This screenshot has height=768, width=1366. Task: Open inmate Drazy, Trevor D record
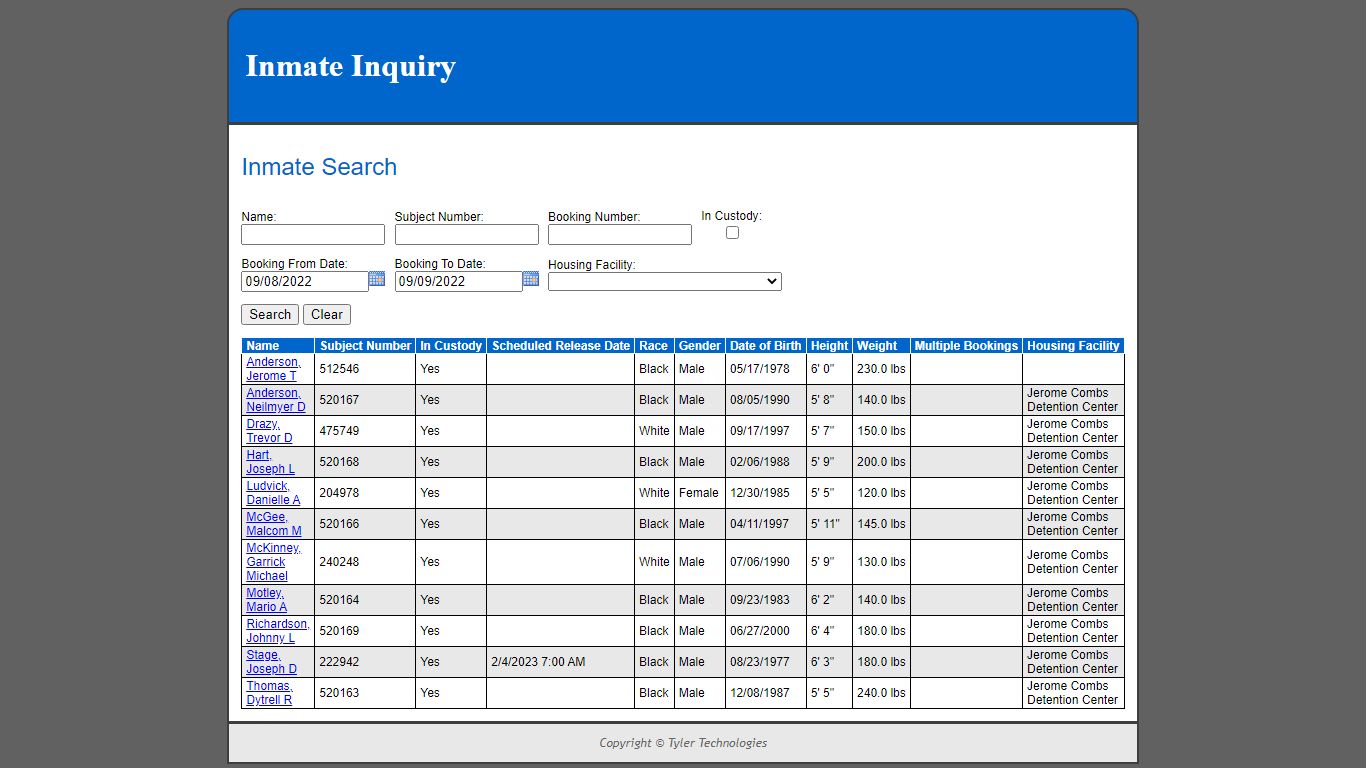(270, 431)
